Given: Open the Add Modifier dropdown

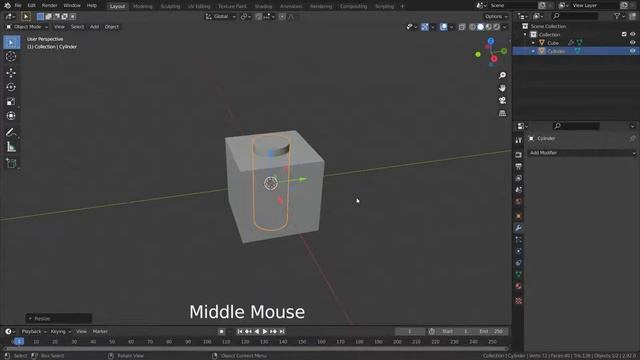Looking at the screenshot, I should coord(582,153).
